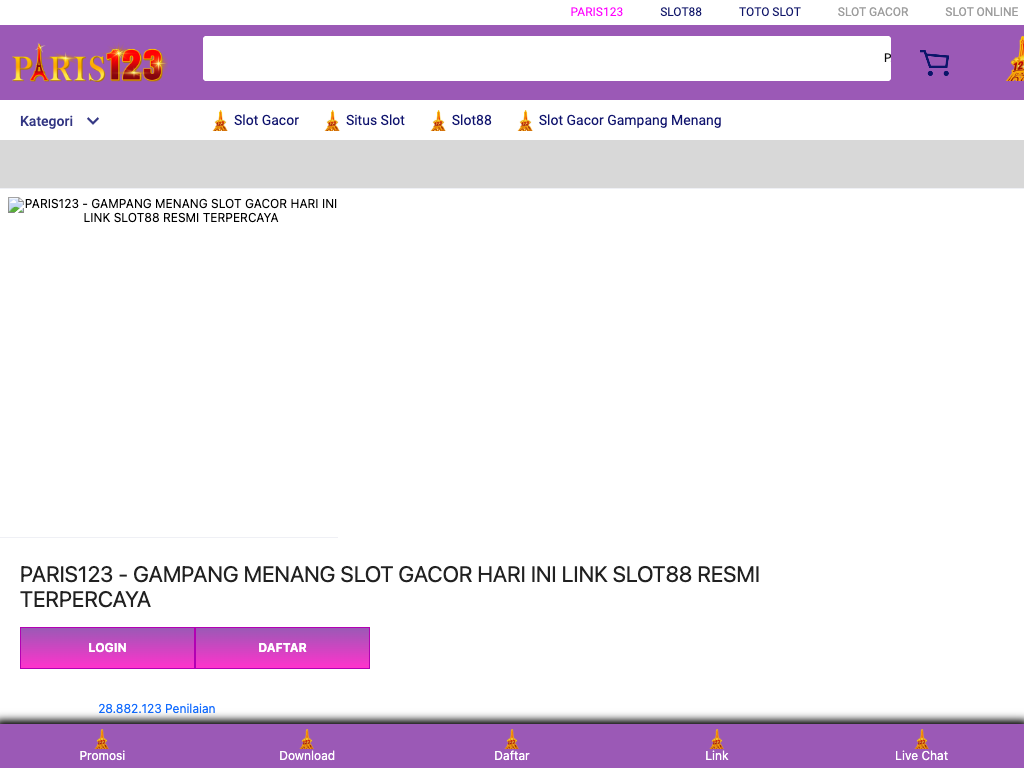Click the chevron next to Kategori
Viewport: 1024px width, 768px height.
click(x=93, y=121)
